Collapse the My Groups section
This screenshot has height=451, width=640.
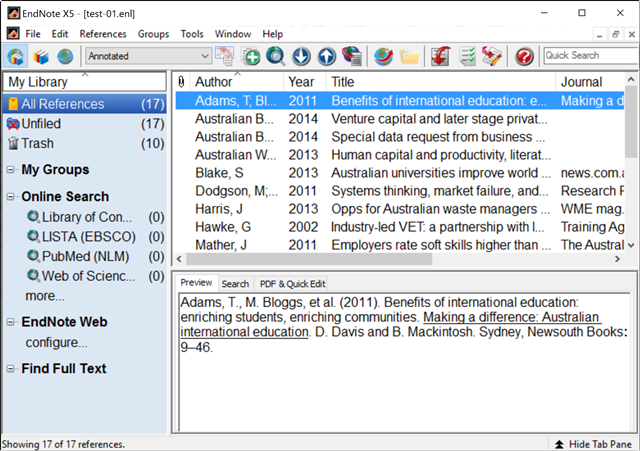pyautogui.click(x=11, y=170)
